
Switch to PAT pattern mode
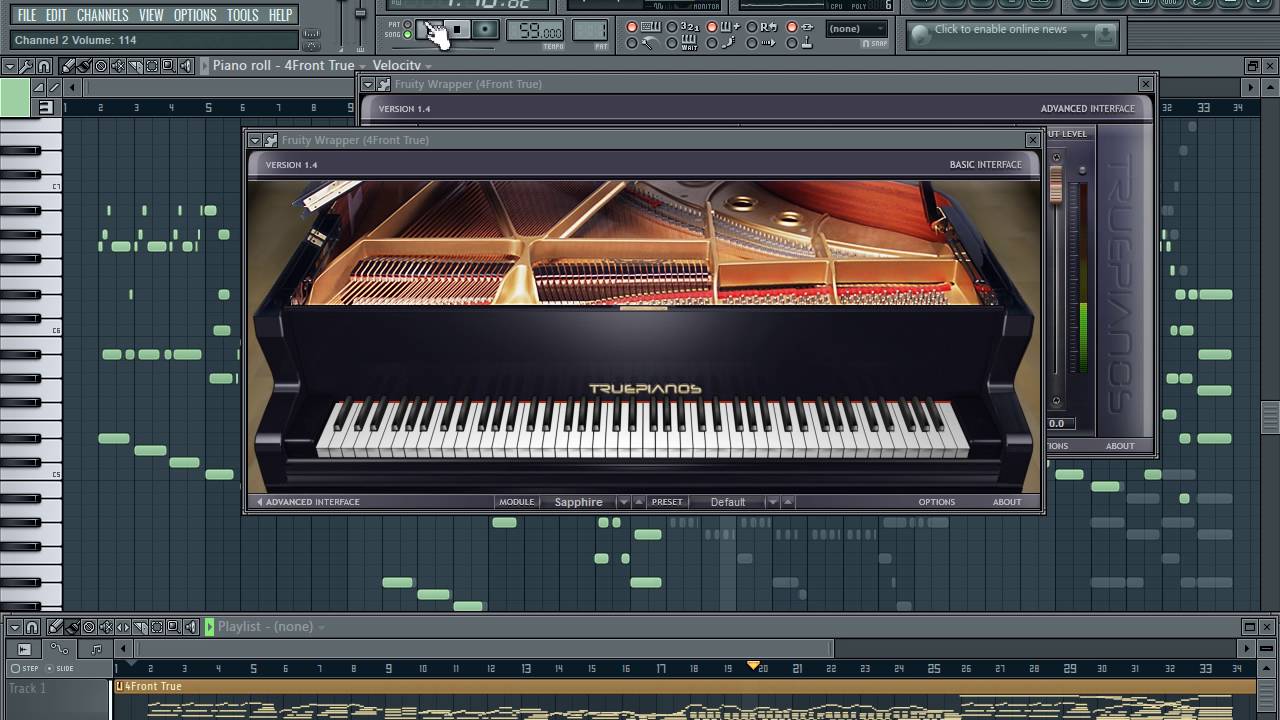pos(407,24)
